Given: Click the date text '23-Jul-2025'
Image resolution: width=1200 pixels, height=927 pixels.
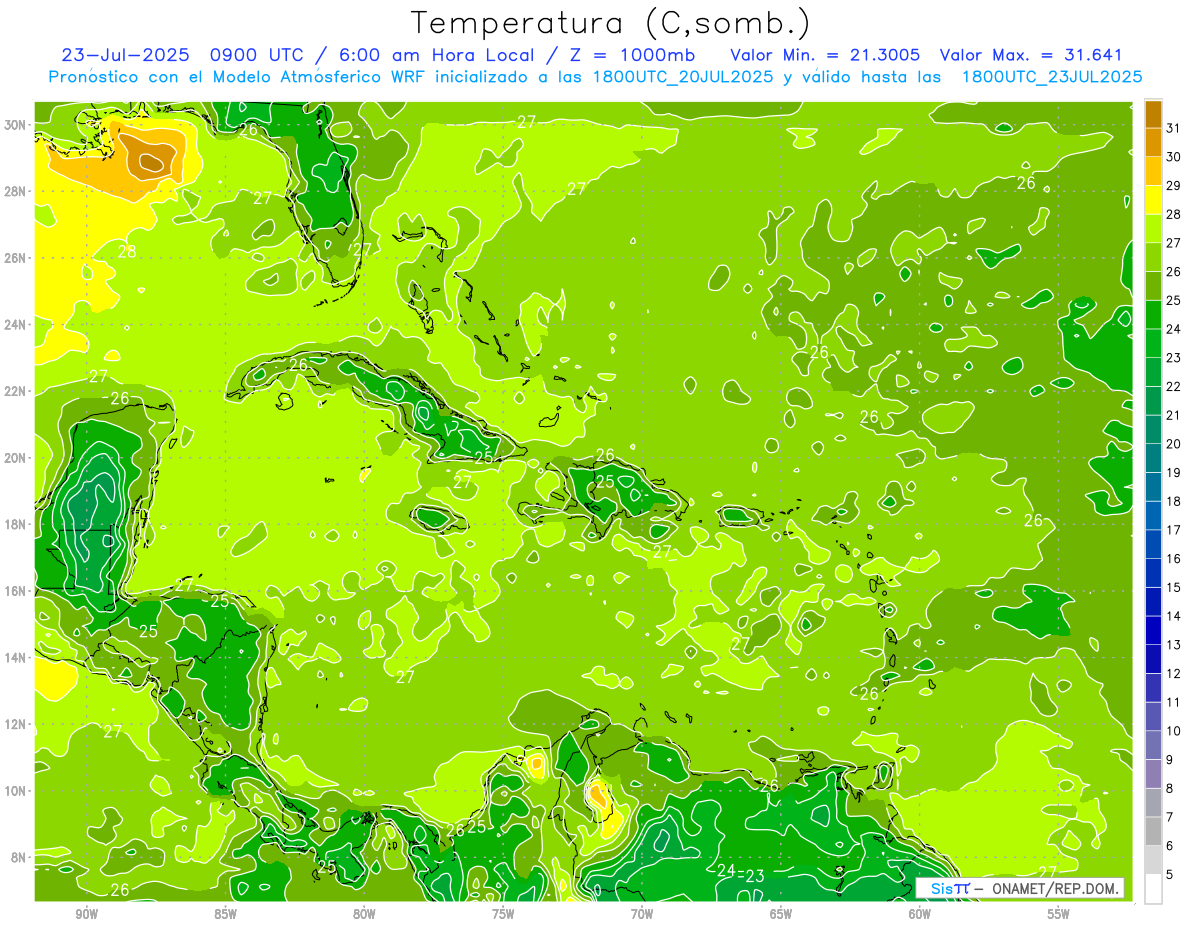Looking at the screenshot, I should click(x=125, y=55).
